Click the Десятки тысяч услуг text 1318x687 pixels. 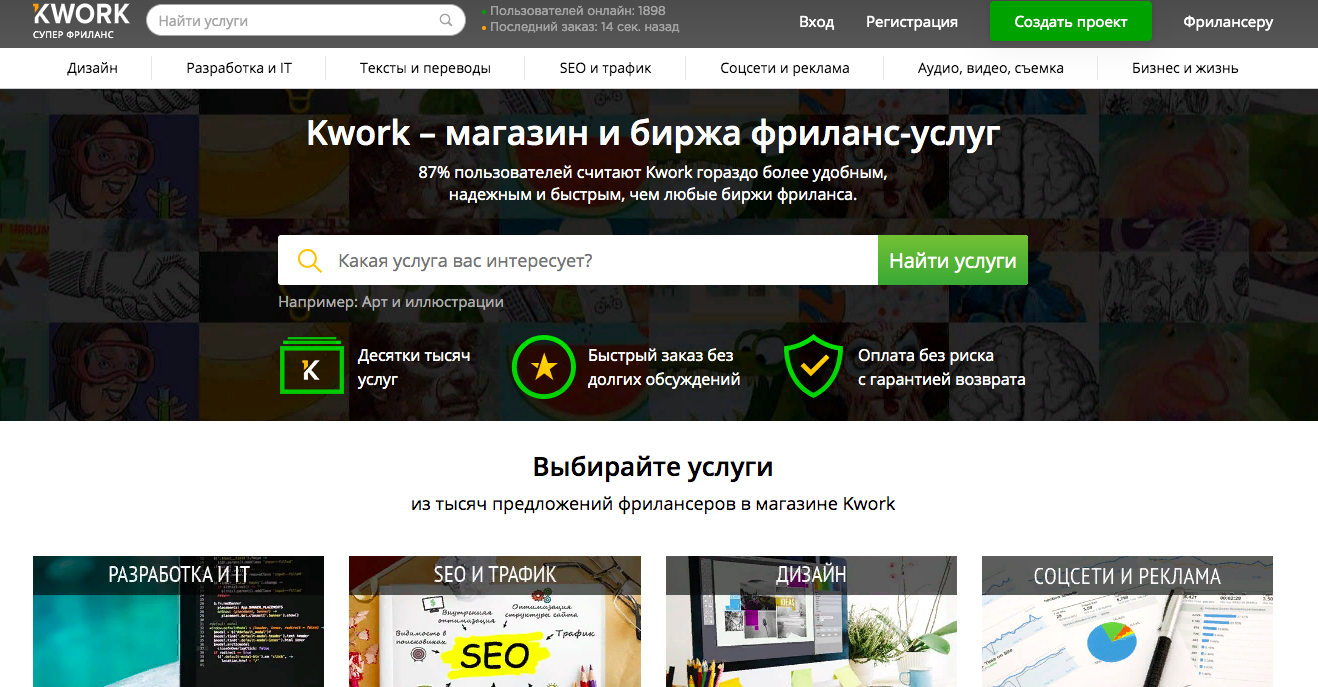(414, 367)
